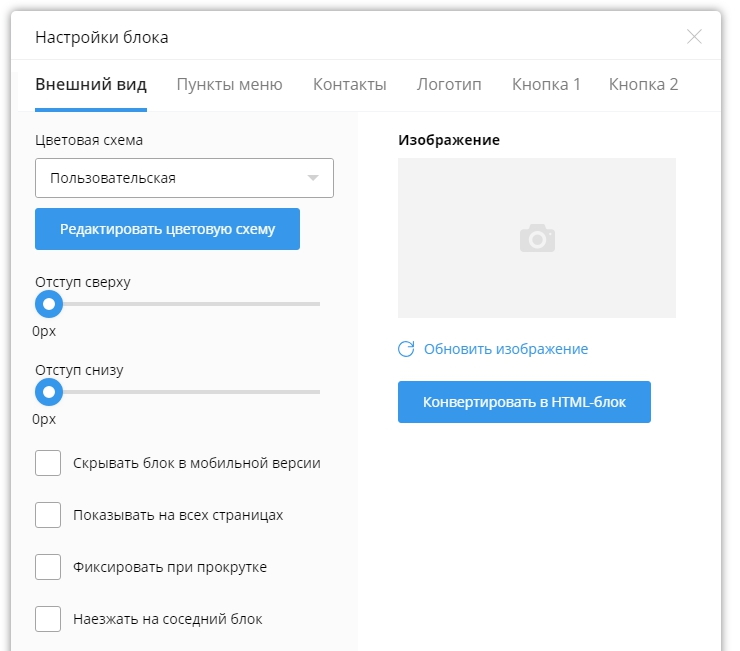Click the 'Отступ сверху' slider handle
This screenshot has height=651, width=740.
coord(49,303)
